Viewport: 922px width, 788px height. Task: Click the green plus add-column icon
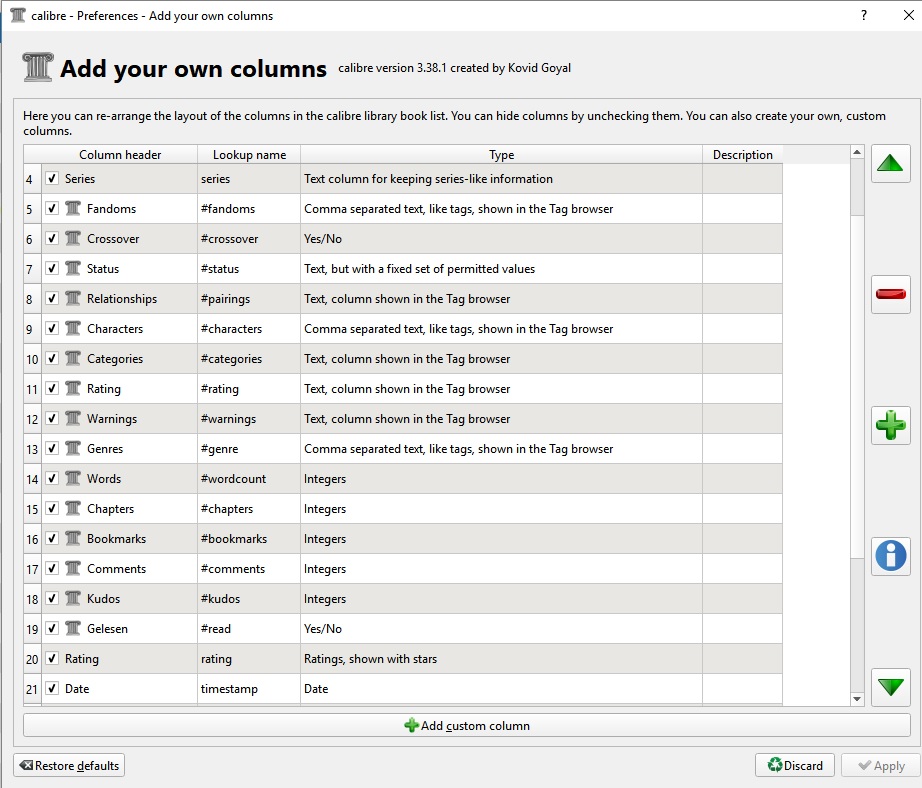tap(890, 425)
